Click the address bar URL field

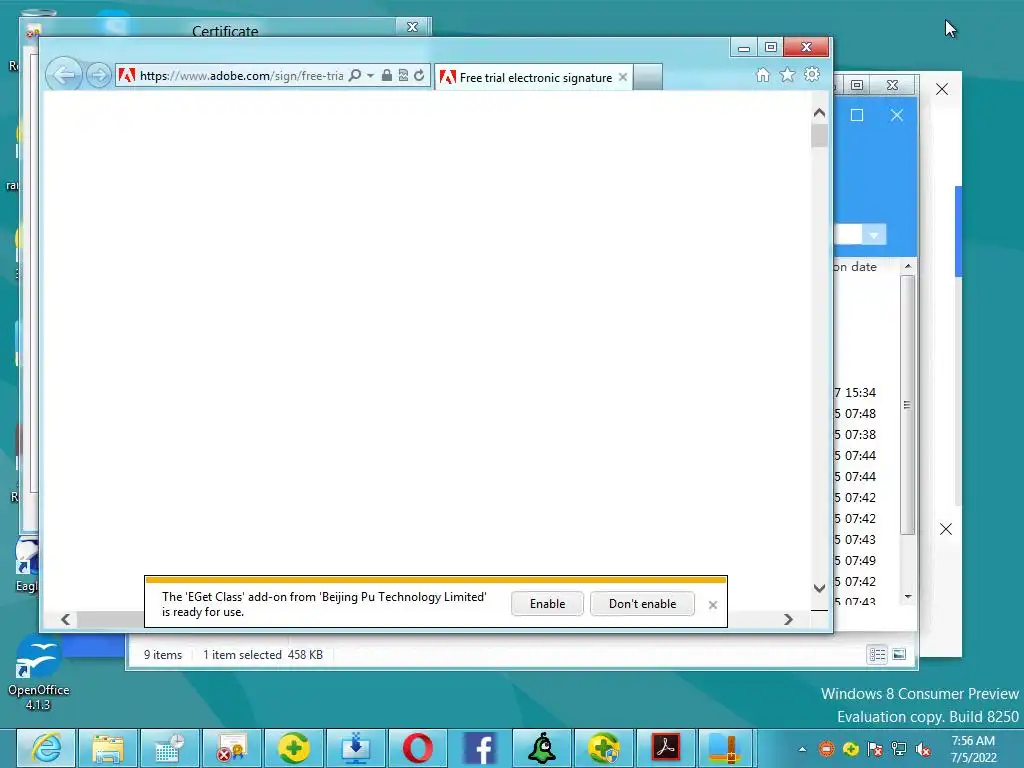tap(242, 76)
